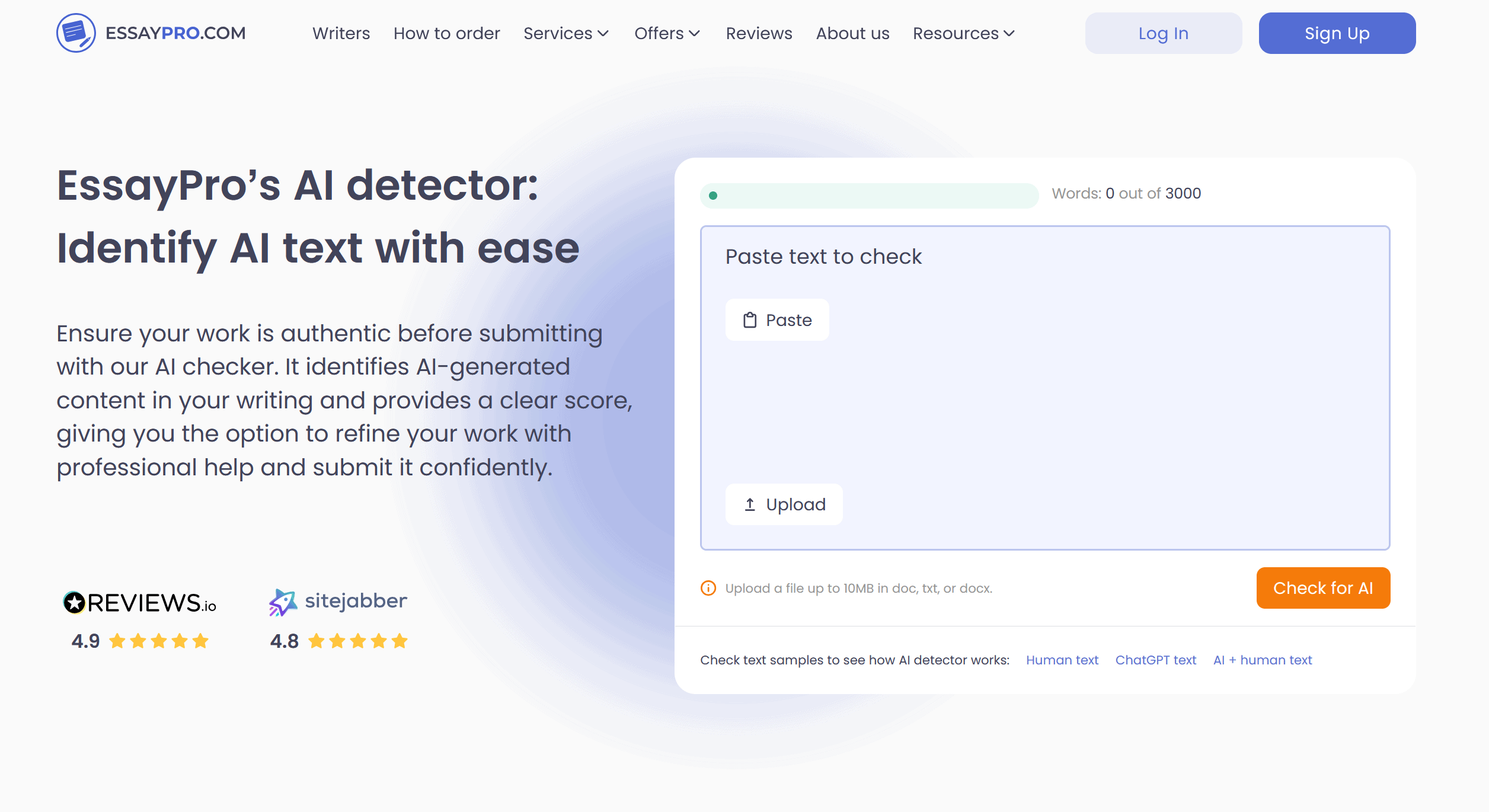Click into the Paste text to check field
This screenshot has height=812, width=1489.
(1045, 388)
